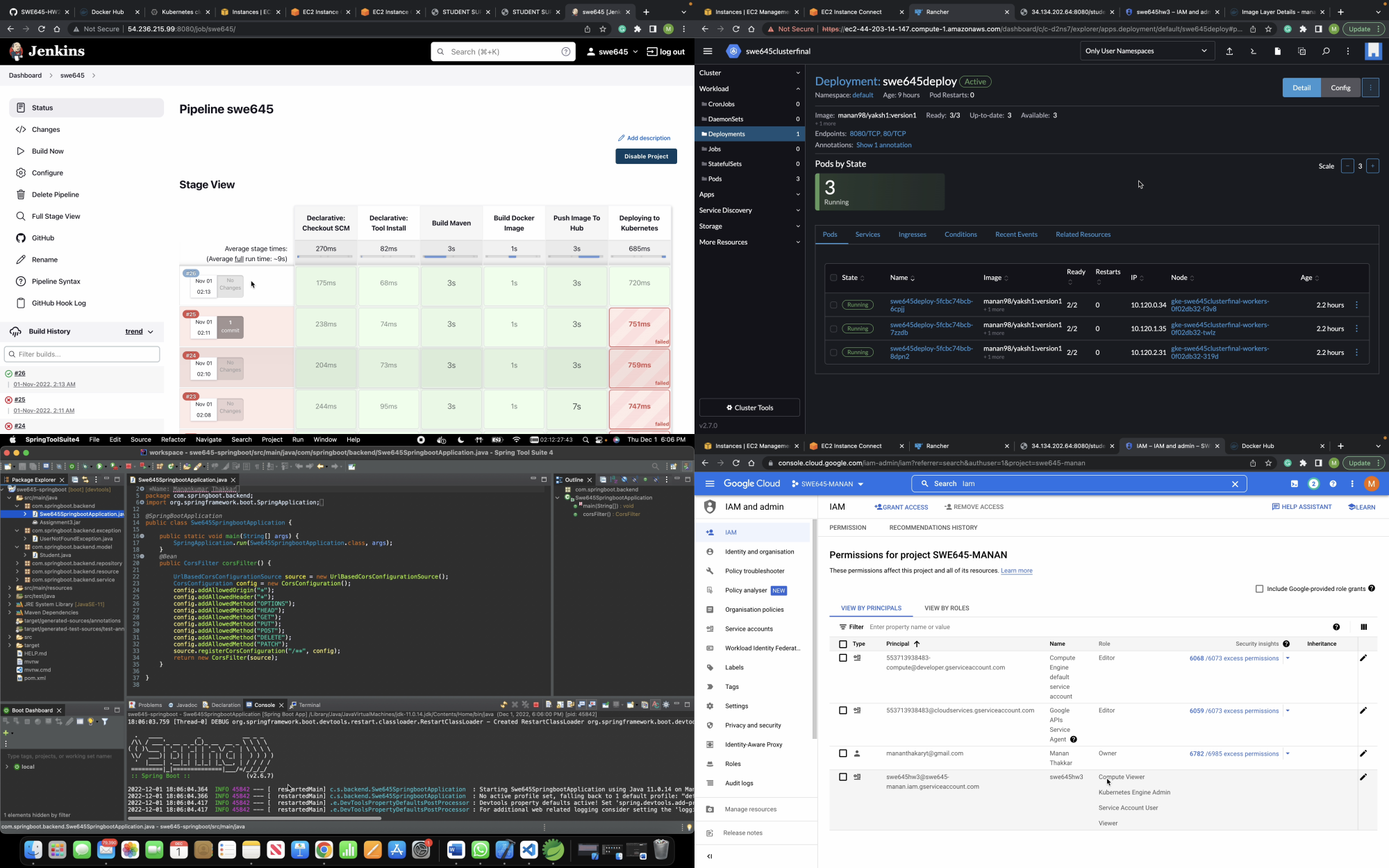The height and width of the screenshot is (868, 1389).
Task: Toggle column display options in IAM table
Action: [1363, 627]
